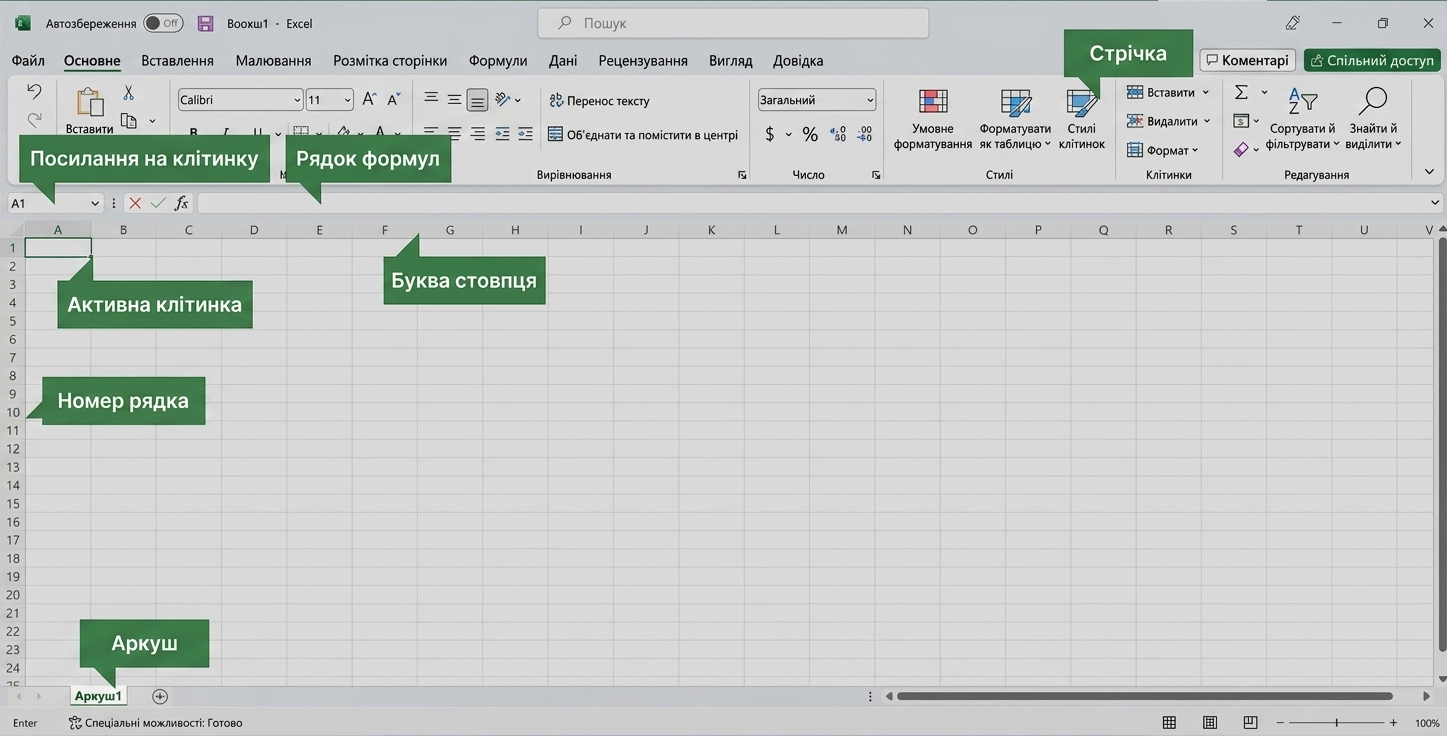
Task: Toggle bottom vertical alignment button
Action: pyautogui.click(x=478, y=99)
